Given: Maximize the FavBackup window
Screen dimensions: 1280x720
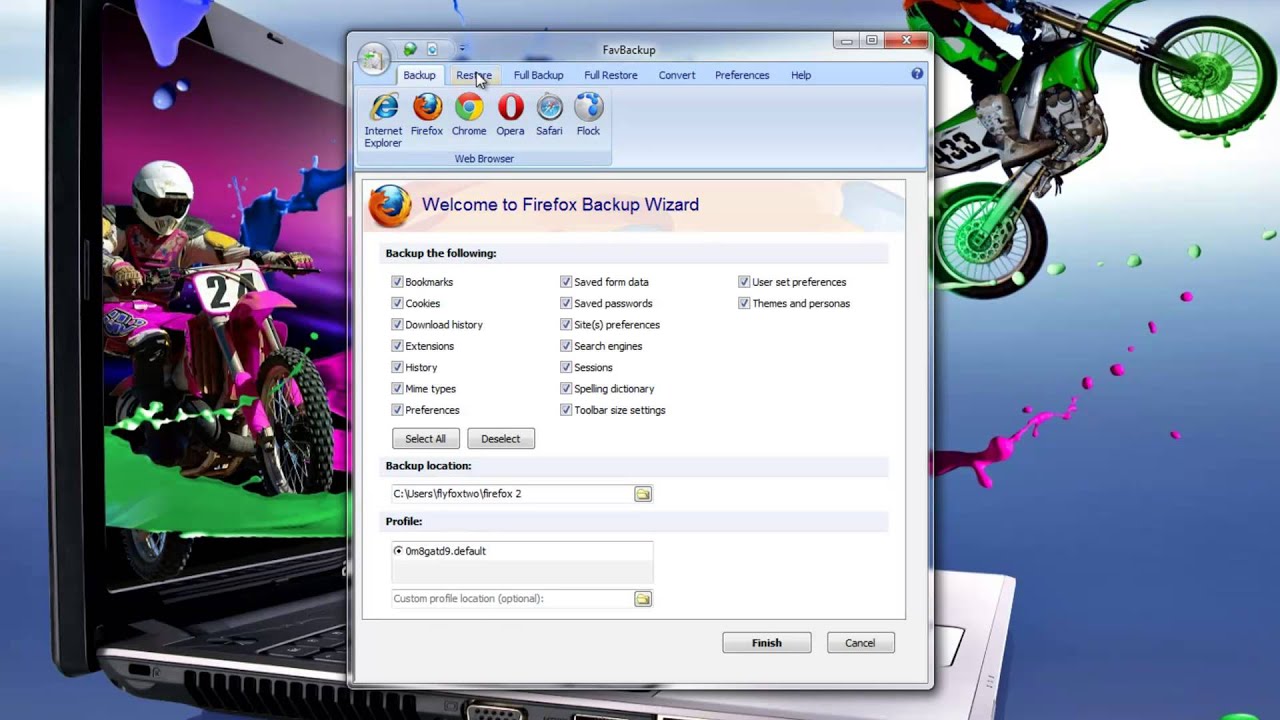Looking at the screenshot, I should (x=872, y=41).
